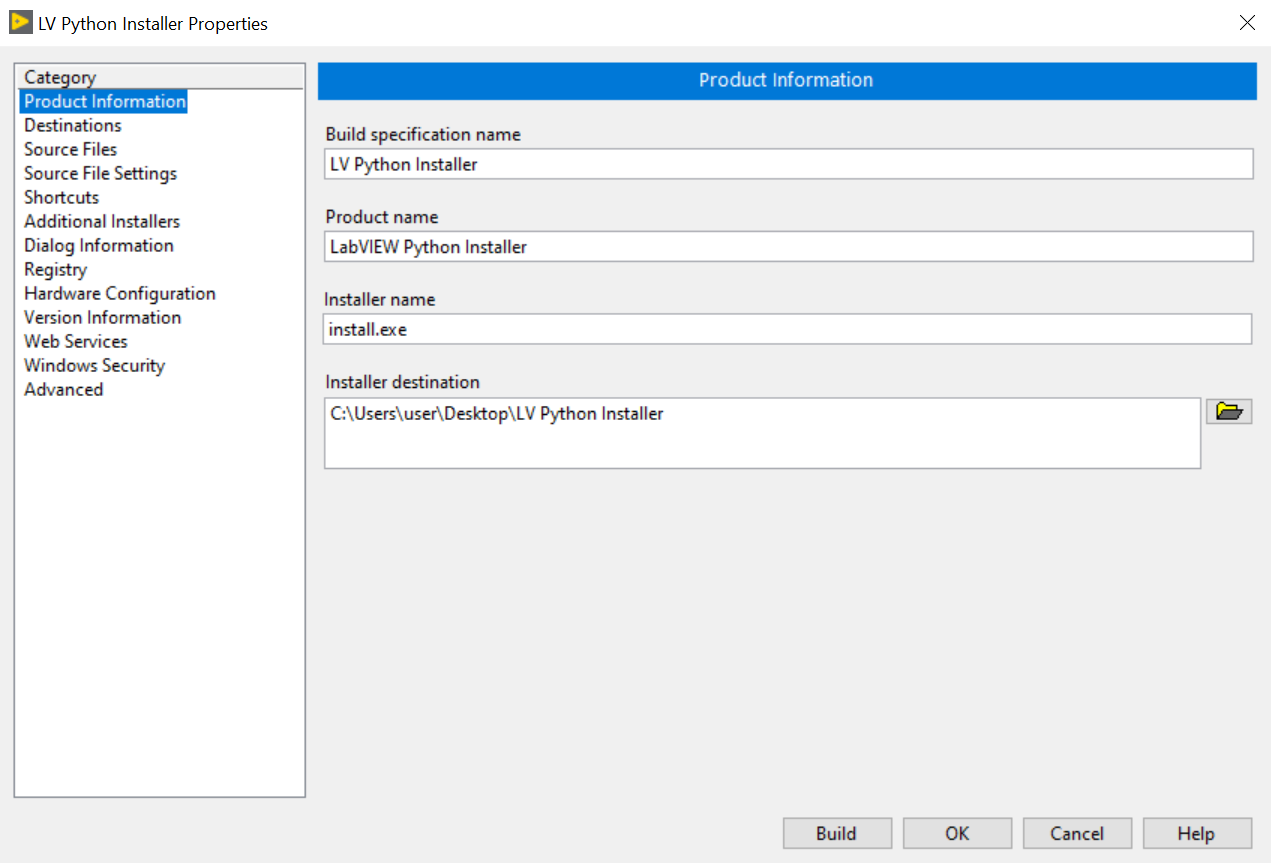This screenshot has height=863, width=1271.
Task: Open the Destinations category
Action: [73, 125]
